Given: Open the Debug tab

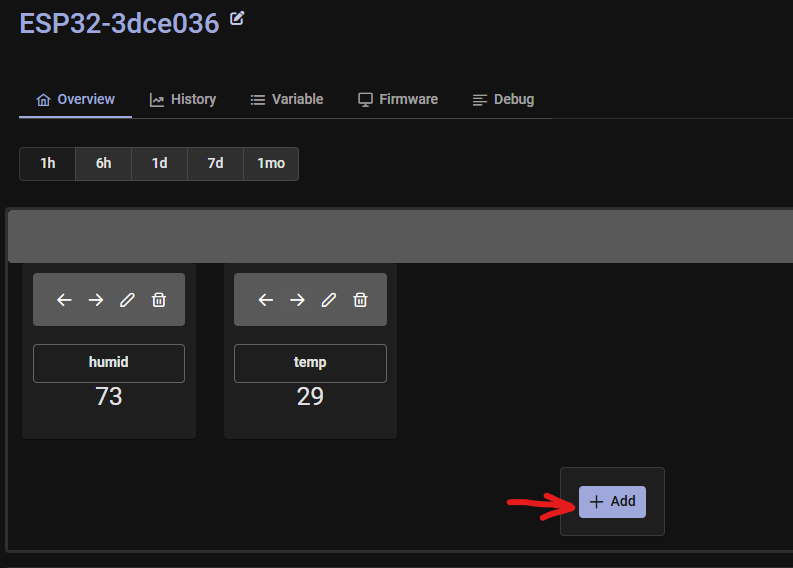Looking at the screenshot, I should point(503,99).
